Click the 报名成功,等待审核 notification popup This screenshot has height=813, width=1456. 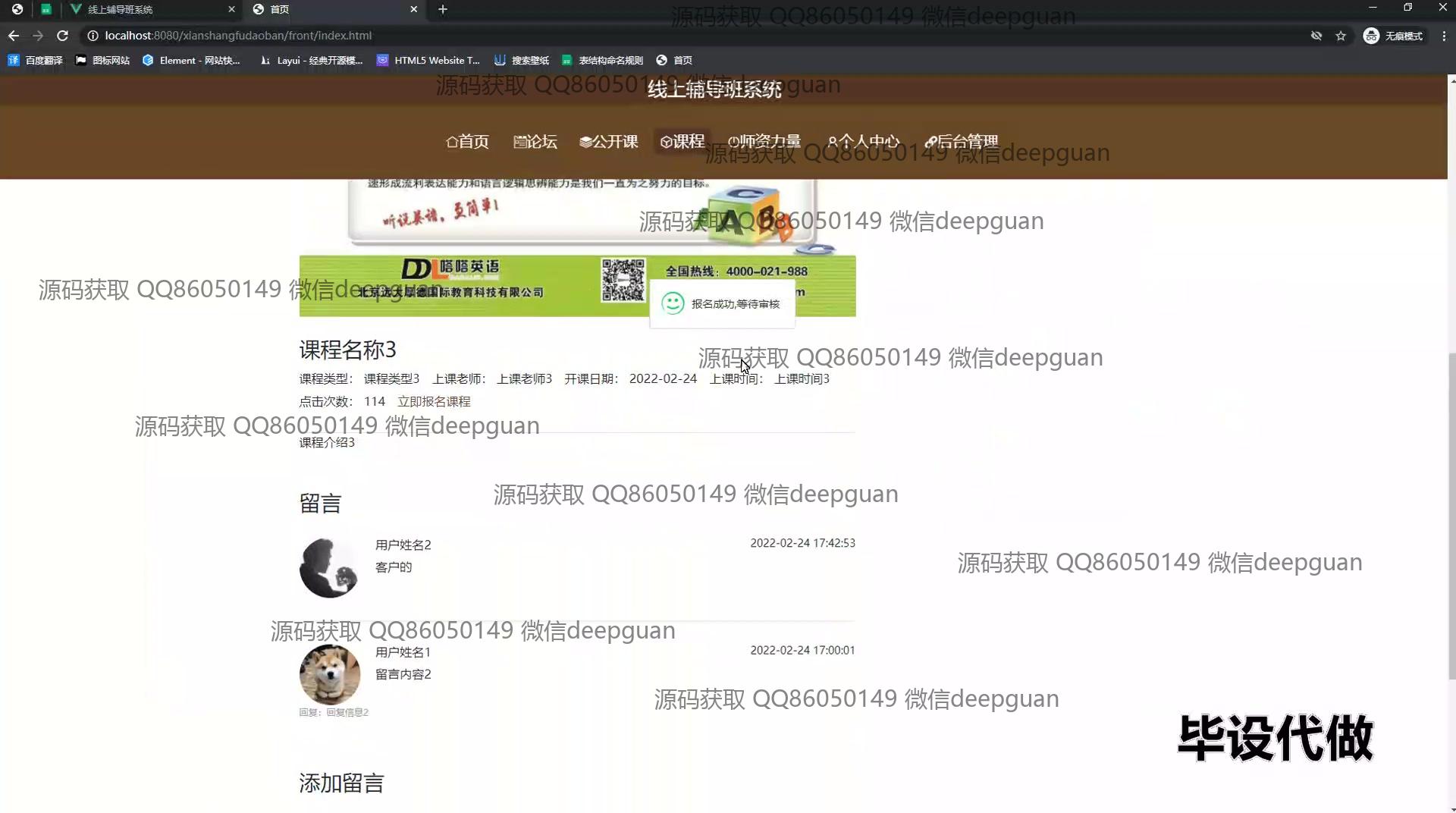click(x=722, y=304)
